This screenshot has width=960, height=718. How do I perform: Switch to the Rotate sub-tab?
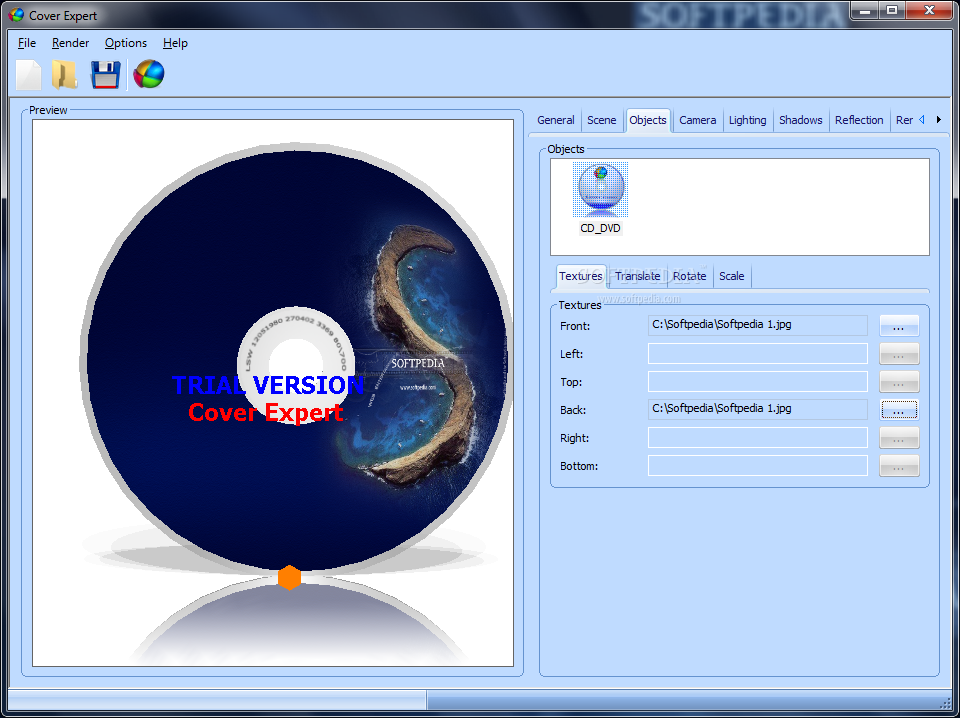(689, 276)
